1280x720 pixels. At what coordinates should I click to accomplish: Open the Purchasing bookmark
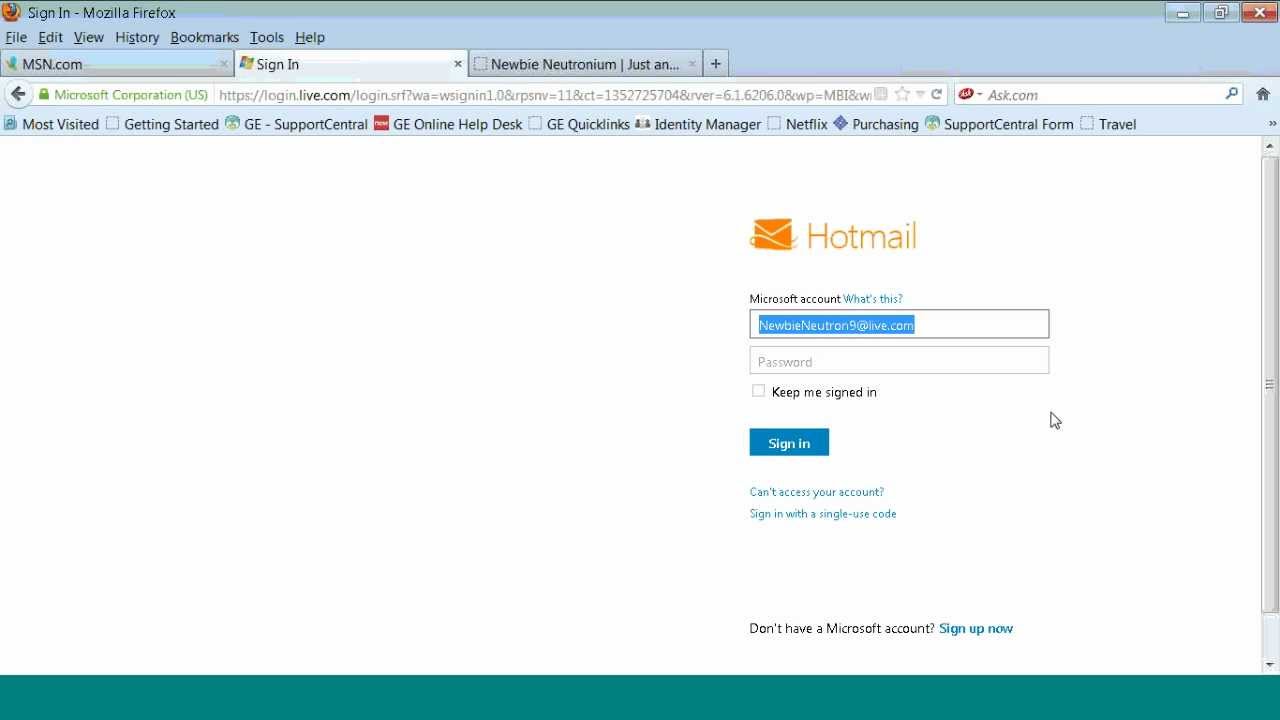coord(876,124)
